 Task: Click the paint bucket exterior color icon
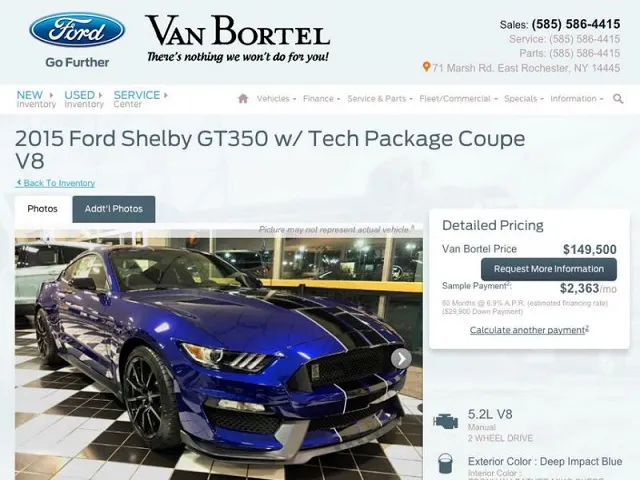pyautogui.click(x=445, y=464)
